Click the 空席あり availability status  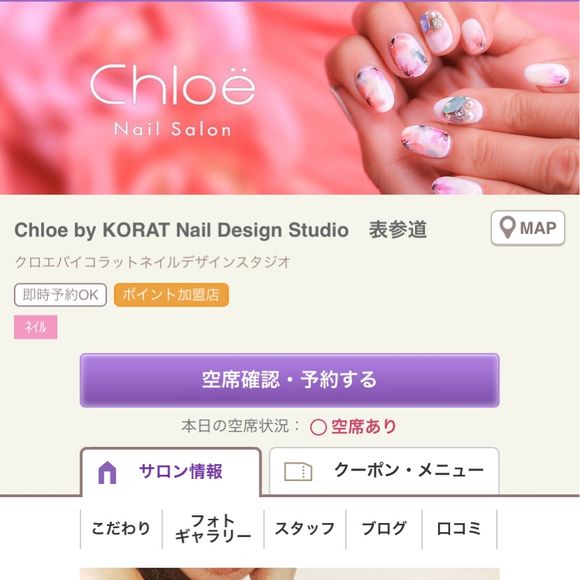pyautogui.click(x=363, y=426)
